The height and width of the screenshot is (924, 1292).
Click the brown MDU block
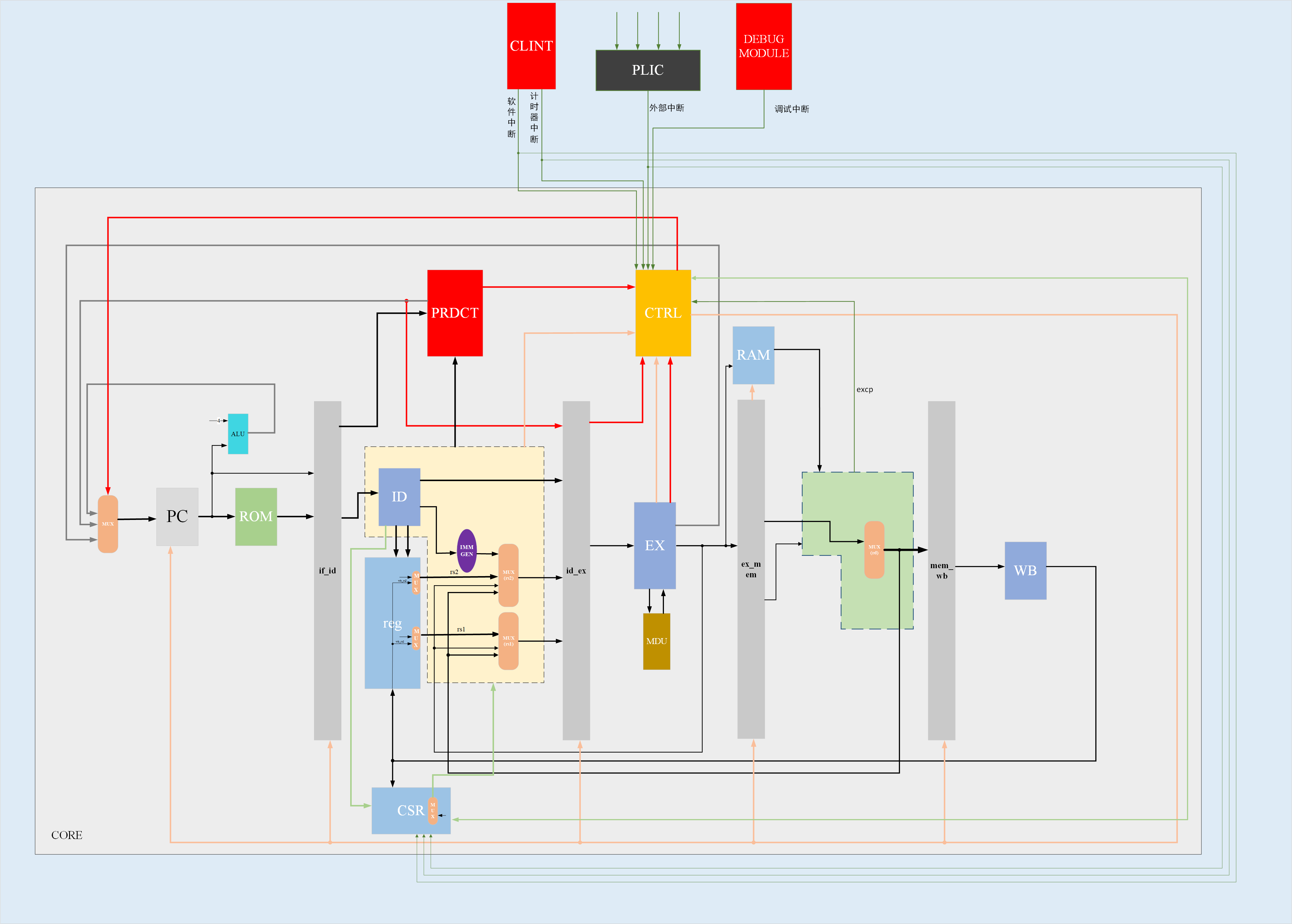click(657, 641)
